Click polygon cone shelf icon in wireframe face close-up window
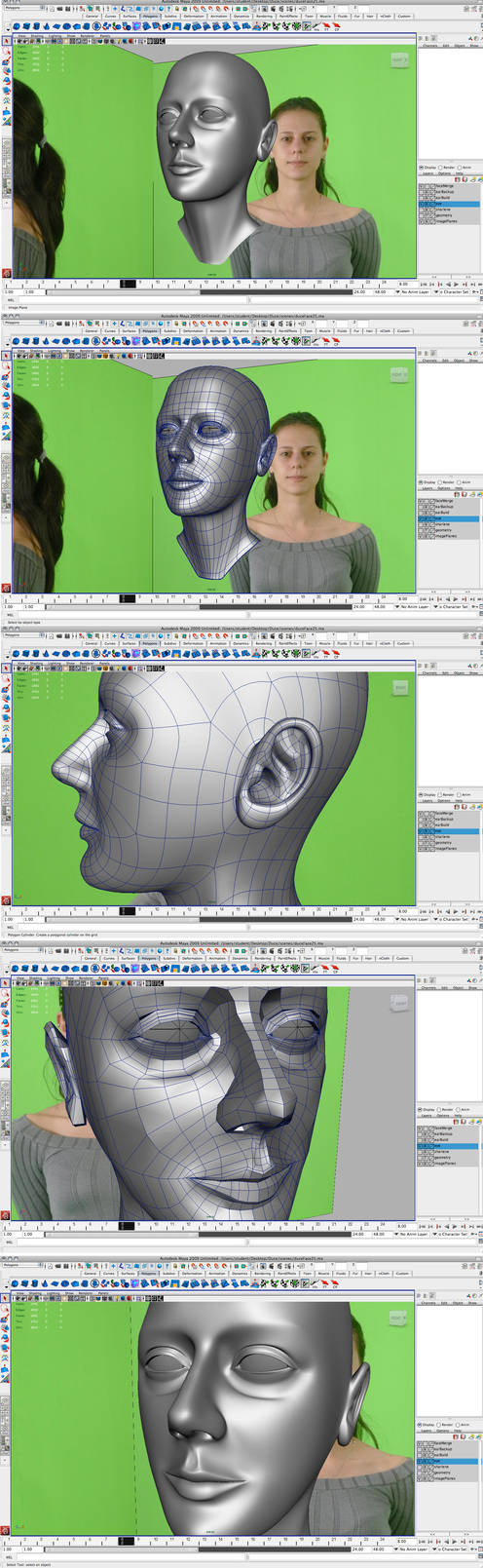The image size is (483, 1568). (x=47, y=970)
